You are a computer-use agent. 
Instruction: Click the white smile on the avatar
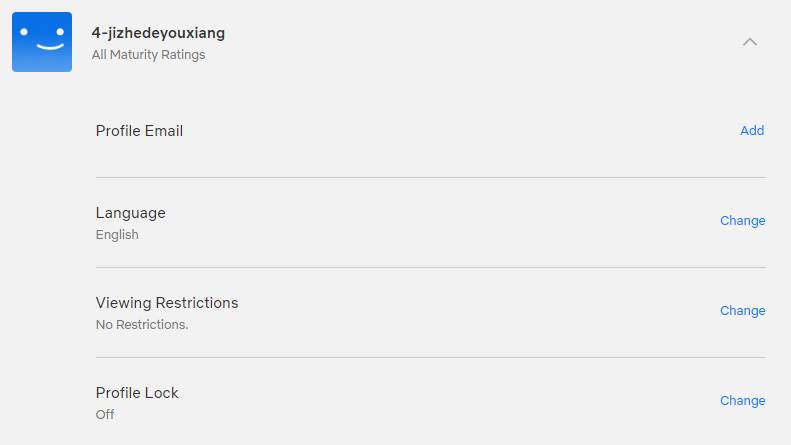[50, 47]
